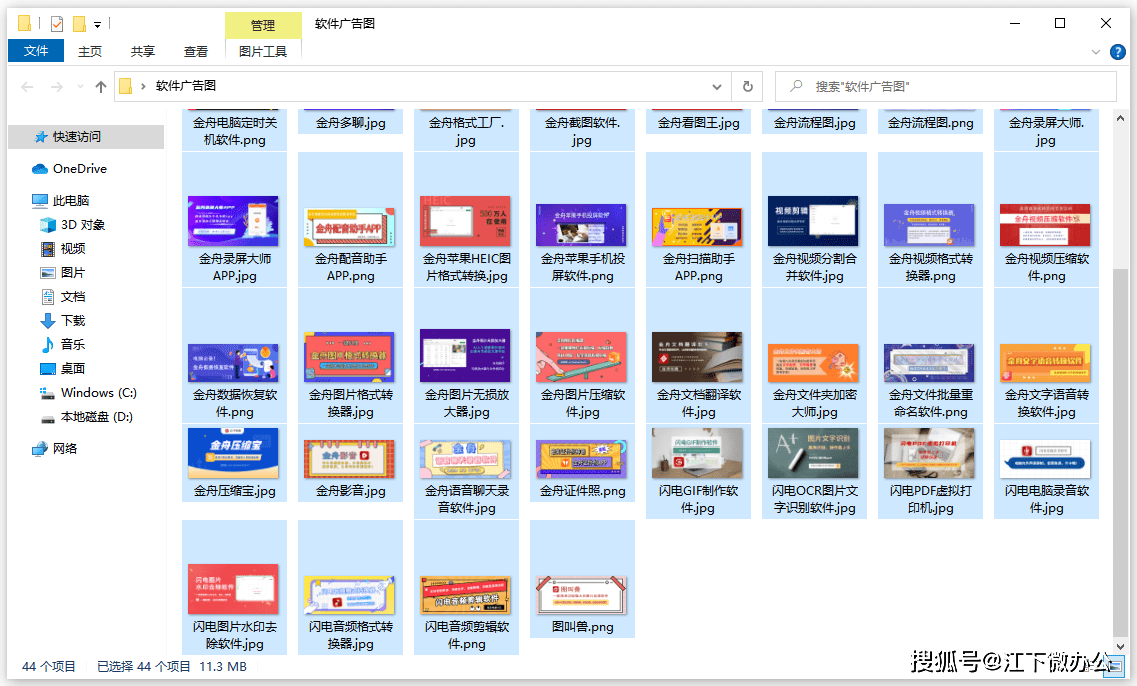Open the quick access toolbar dropdown
The height and width of the screenshot is (686, 1137).
(97, 23)
